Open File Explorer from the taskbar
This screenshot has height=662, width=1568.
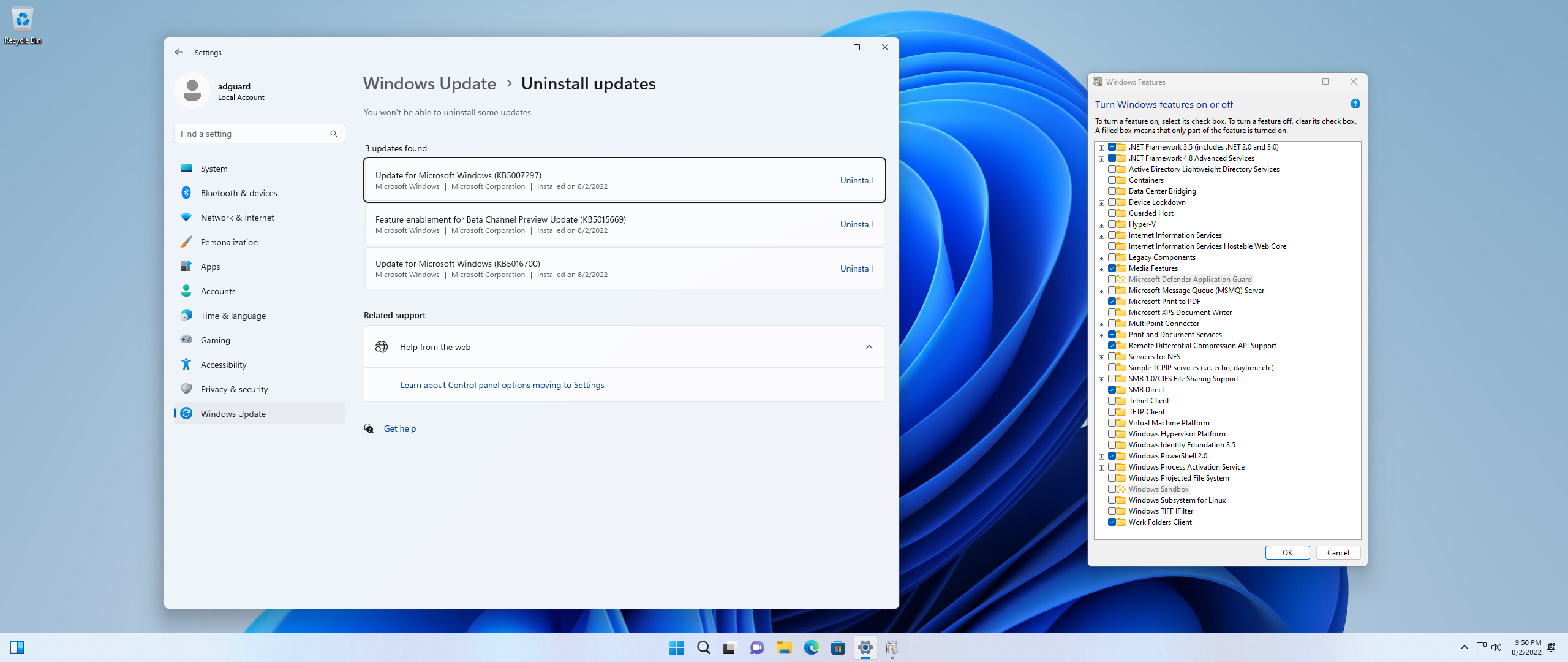pos(784,647)
